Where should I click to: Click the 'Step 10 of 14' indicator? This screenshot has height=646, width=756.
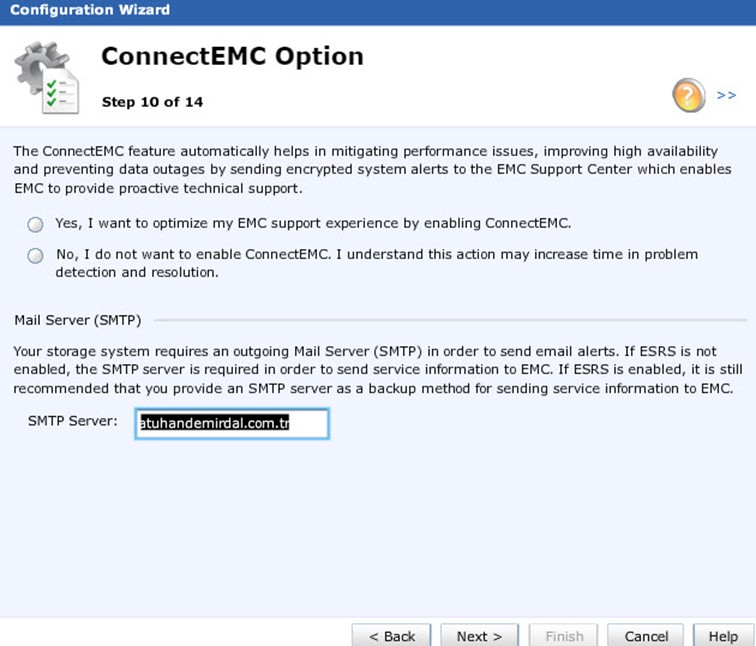coord(152,102)
